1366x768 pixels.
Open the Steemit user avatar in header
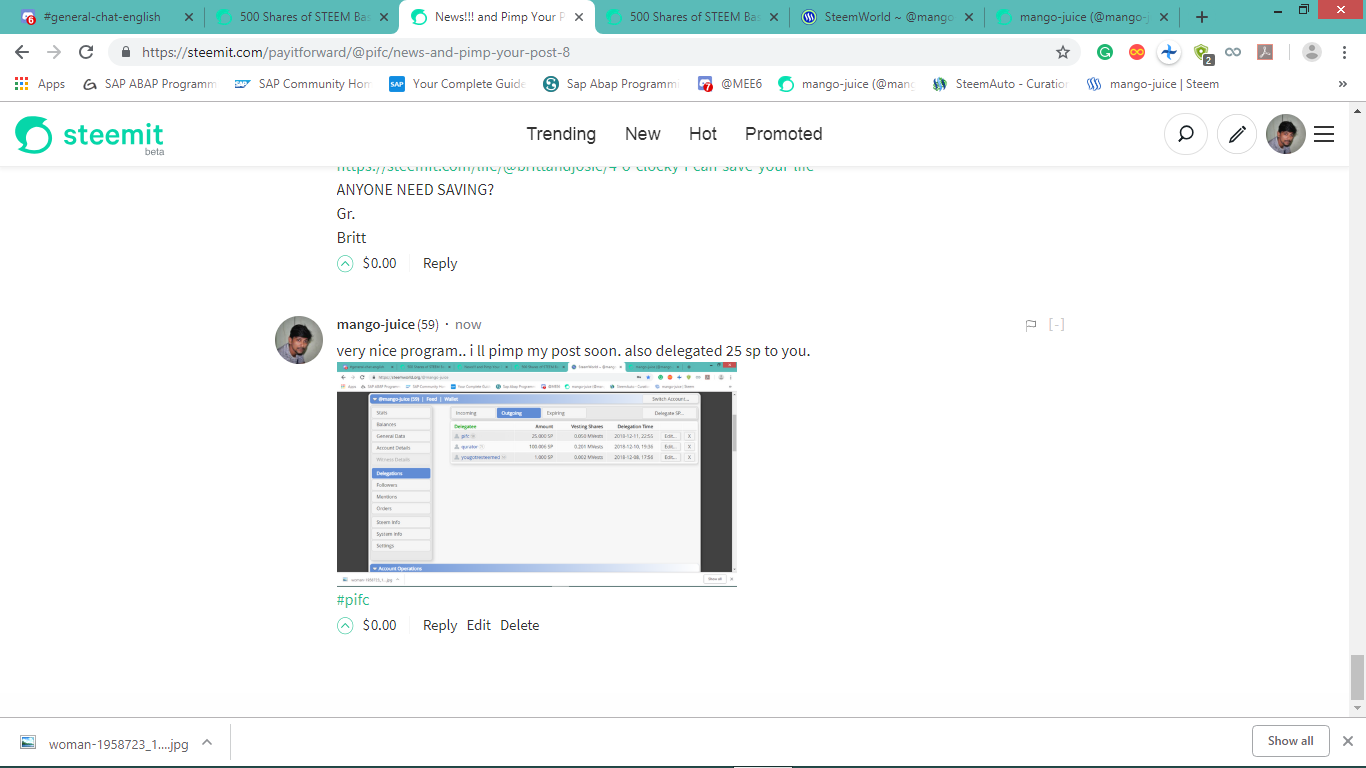tap(1286, 134)
